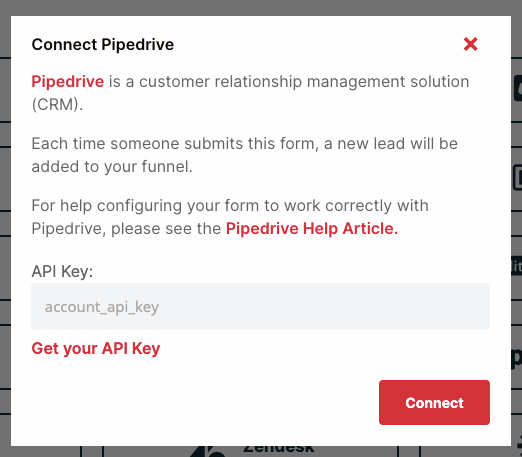The width and height of the screenshot is (522, 457).
Task: Click the red Connect button
Action: (x=434, y=402)
